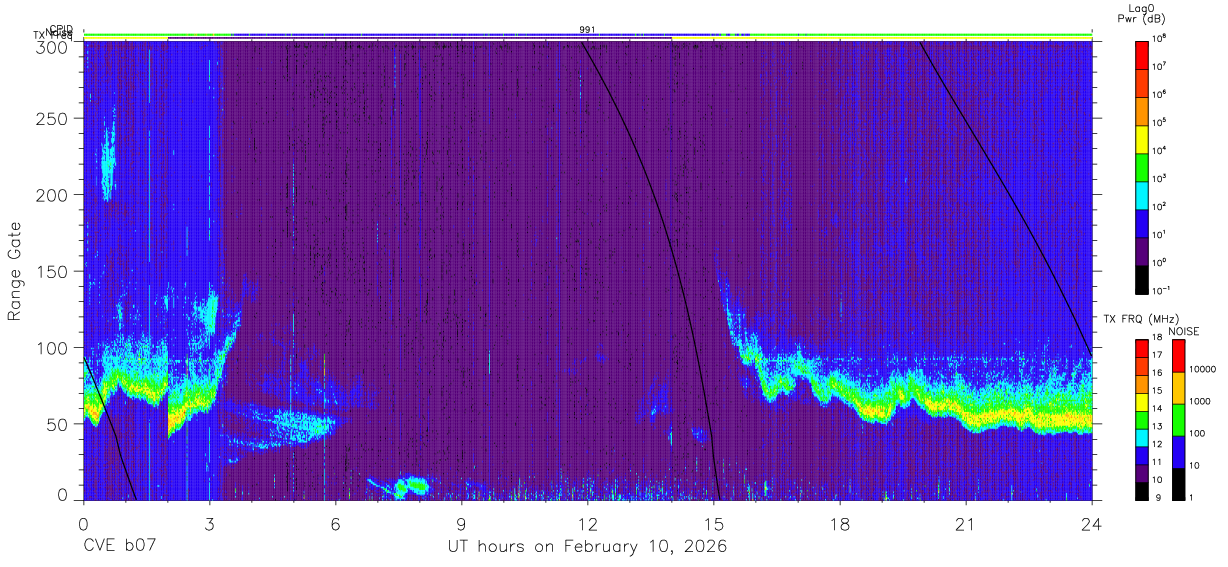Click the red top segment of NOISE colorbar
Screen dimensions: 1228x567
pos(1178,356)
